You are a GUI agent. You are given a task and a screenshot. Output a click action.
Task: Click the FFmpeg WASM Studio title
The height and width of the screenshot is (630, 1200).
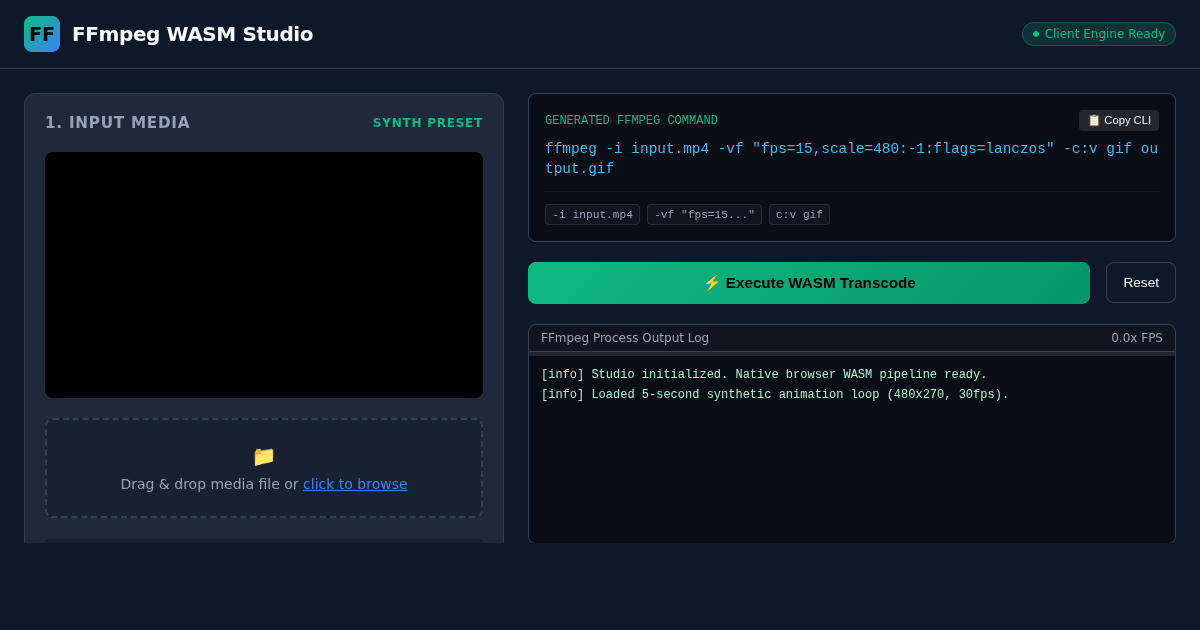point(192,34)
